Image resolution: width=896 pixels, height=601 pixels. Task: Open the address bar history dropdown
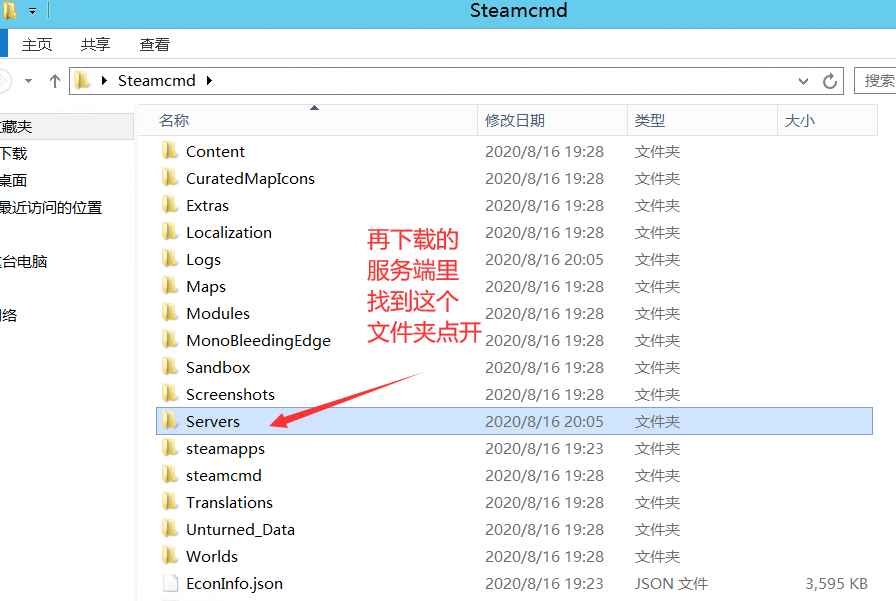tap(803, 81)
